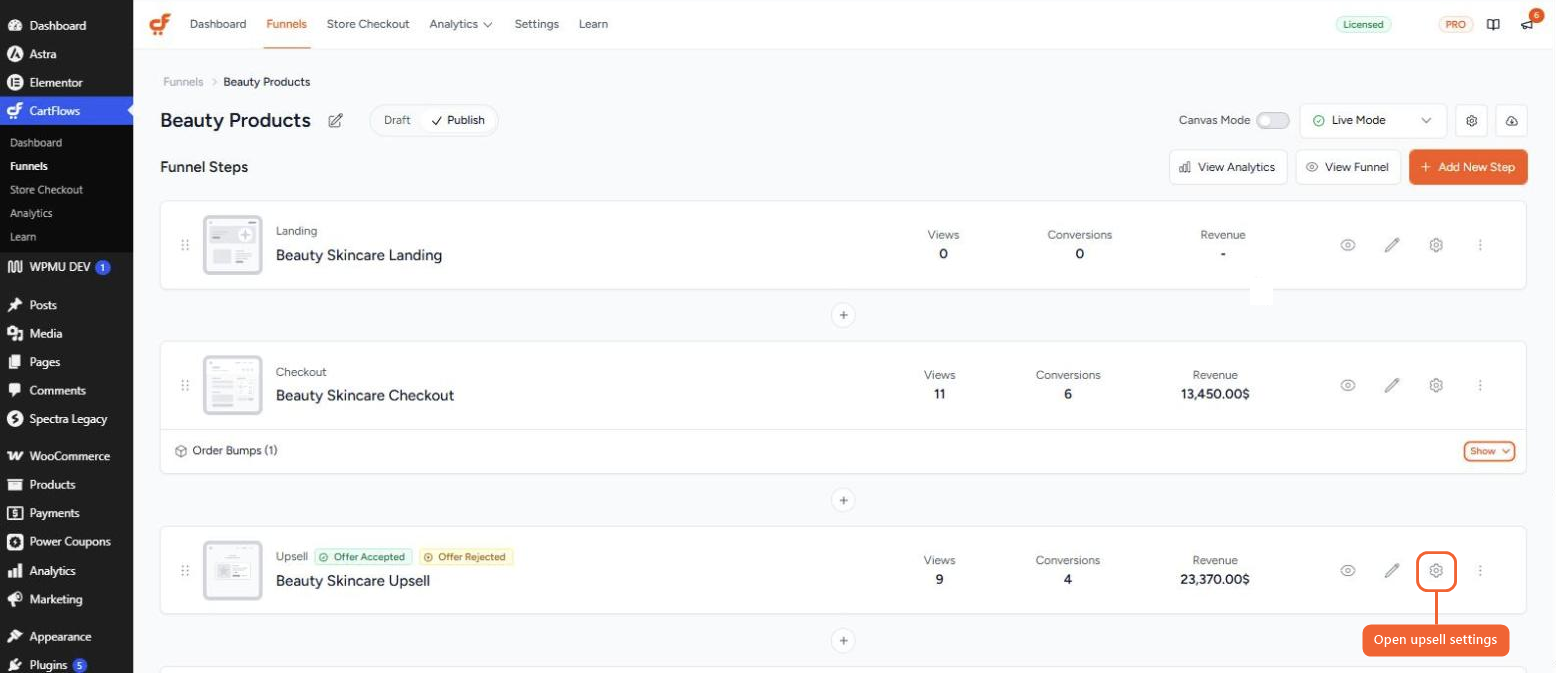Show the Order Bumps list
1556x673 pixels.
point(1489,451)
